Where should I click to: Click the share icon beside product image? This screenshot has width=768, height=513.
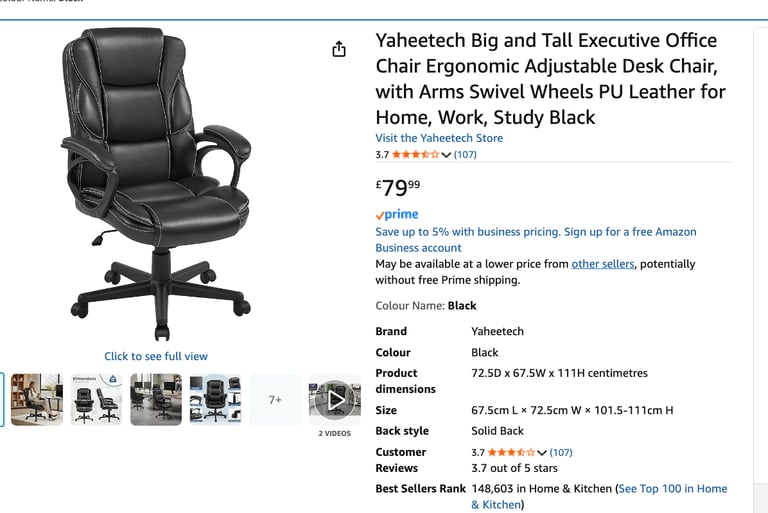click(339, 49)
